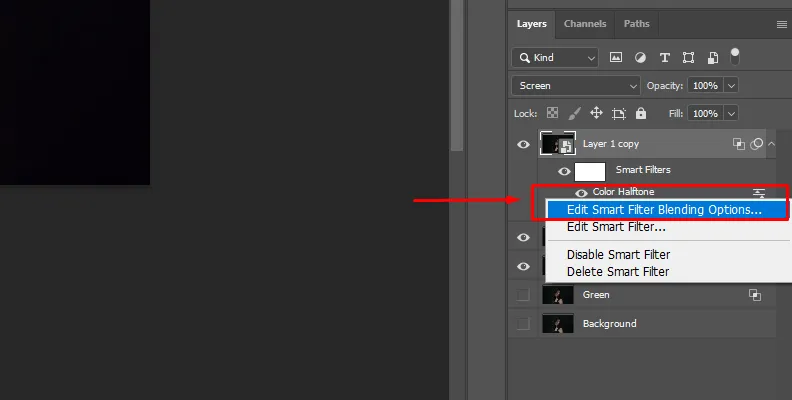
Task: Filter layers by pixel layers icon
Action: 616,58
